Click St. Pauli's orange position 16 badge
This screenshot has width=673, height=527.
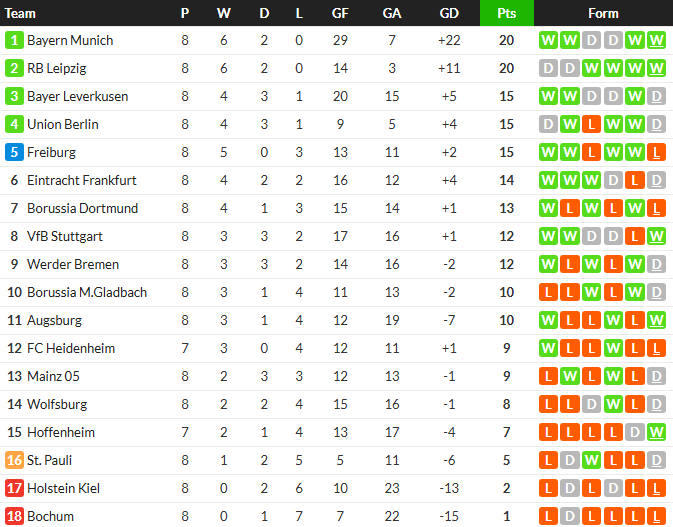coord(14,461)
